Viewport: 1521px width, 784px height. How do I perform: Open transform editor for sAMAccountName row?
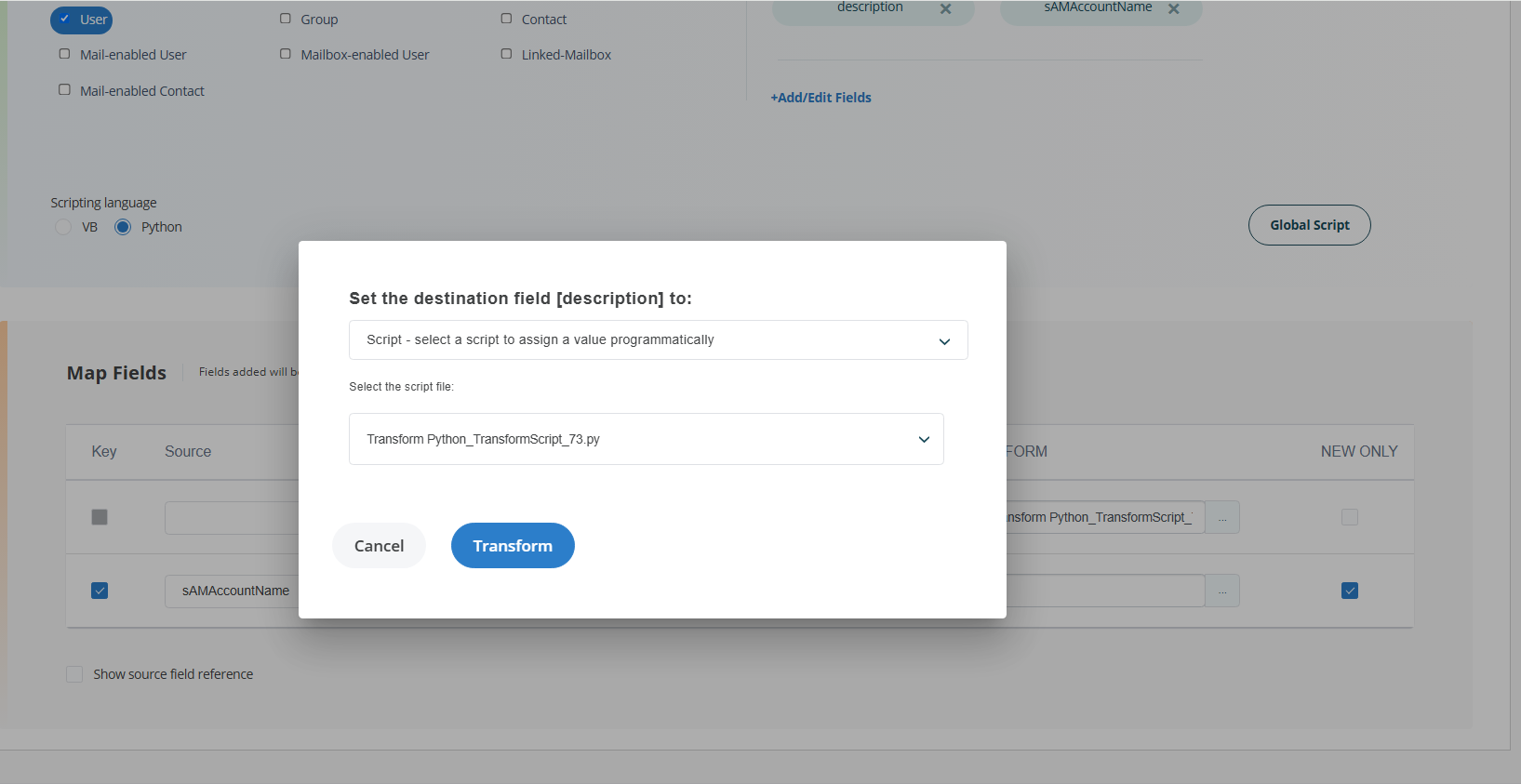[x=1221, y=591]
